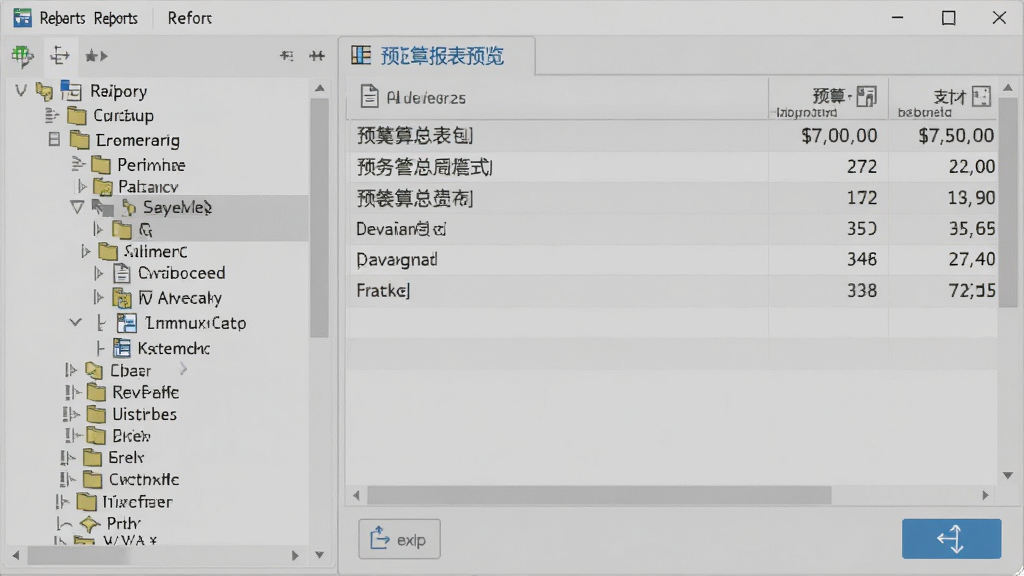Click the Eromerarig folder icon
This screenshot has height=576, width=1024.
tap(79, 140)
